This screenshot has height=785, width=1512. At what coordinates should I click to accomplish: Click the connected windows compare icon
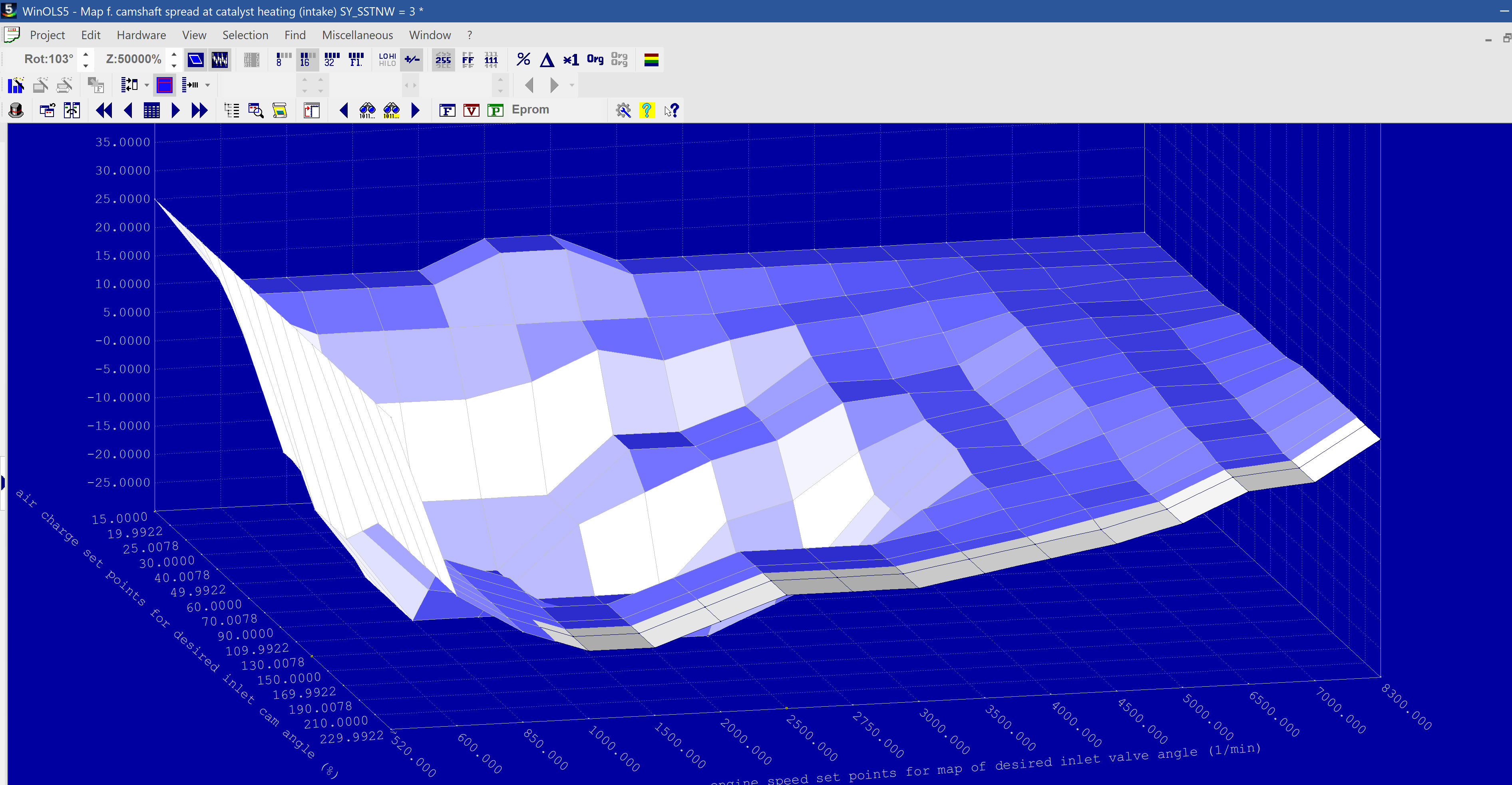[72, 110]
